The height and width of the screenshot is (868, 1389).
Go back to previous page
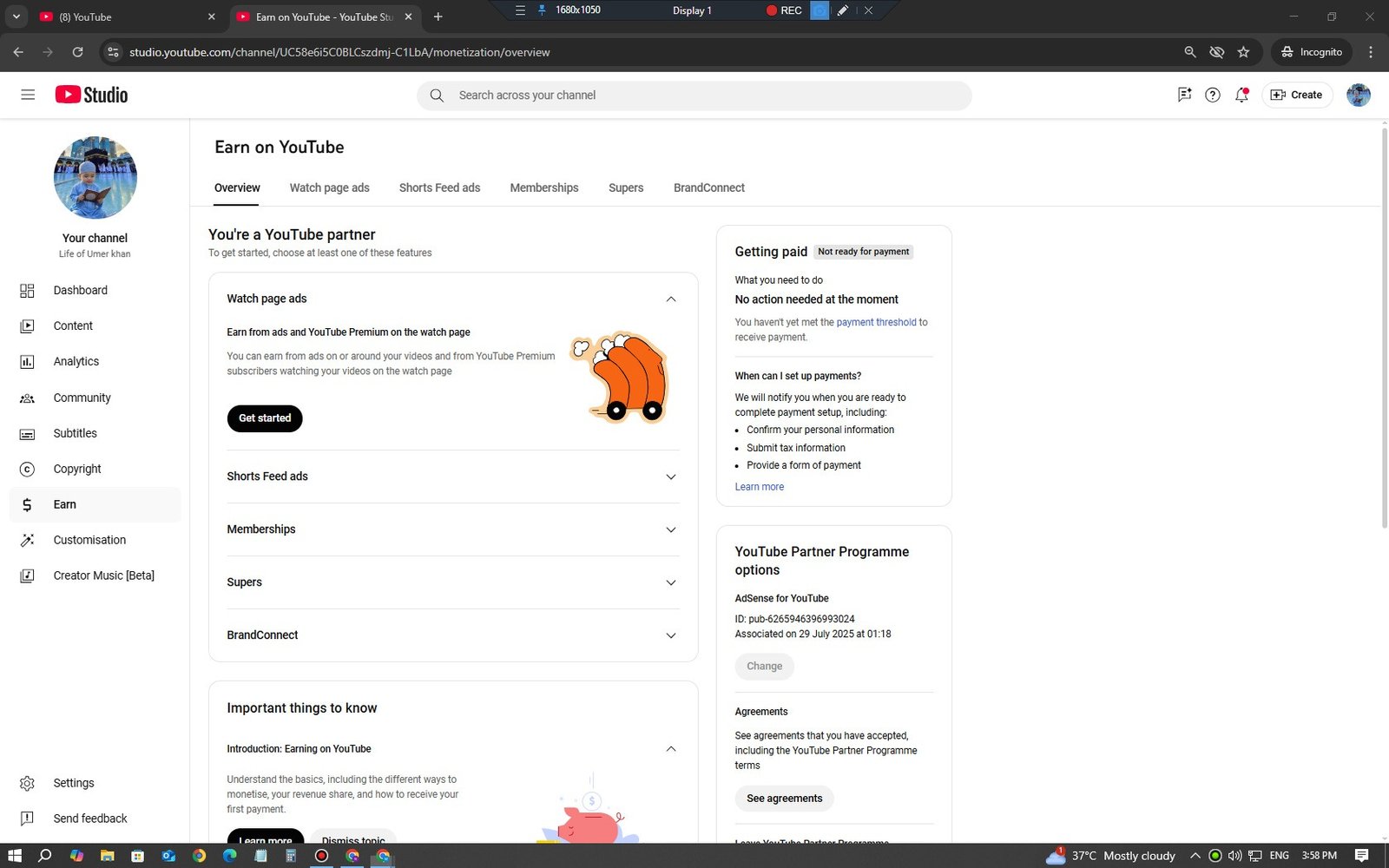[x=18, y=52]
